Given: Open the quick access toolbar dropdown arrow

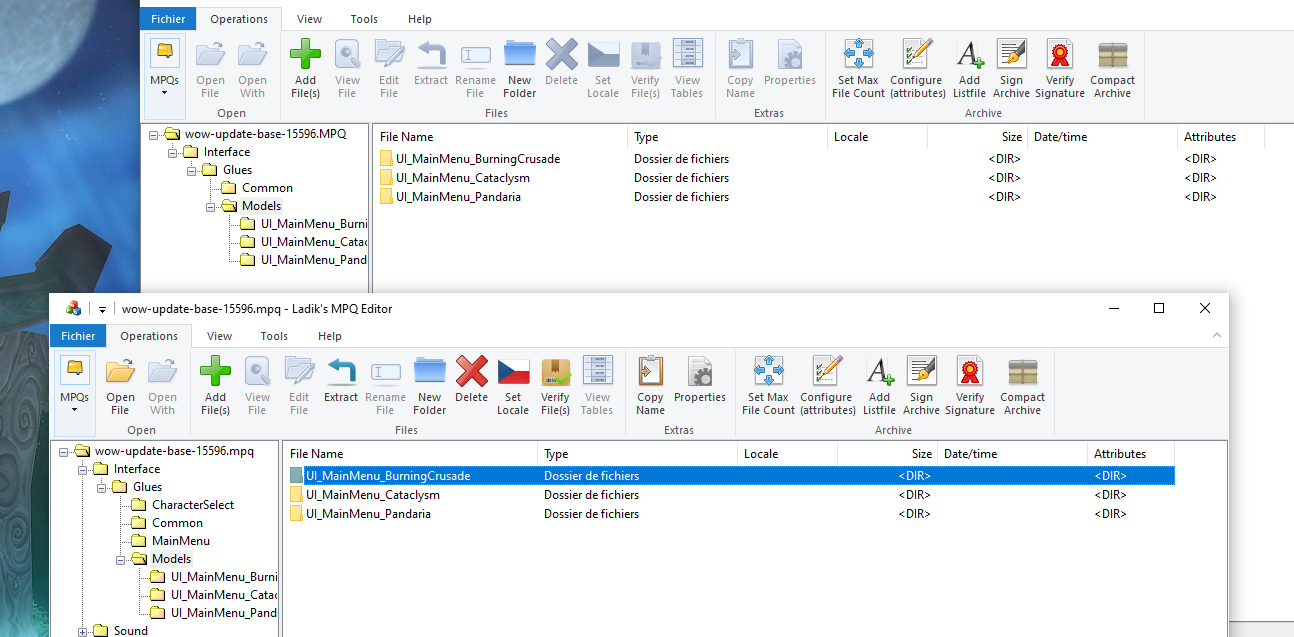Looking at the screenshot, I should [x=102, y=309].
